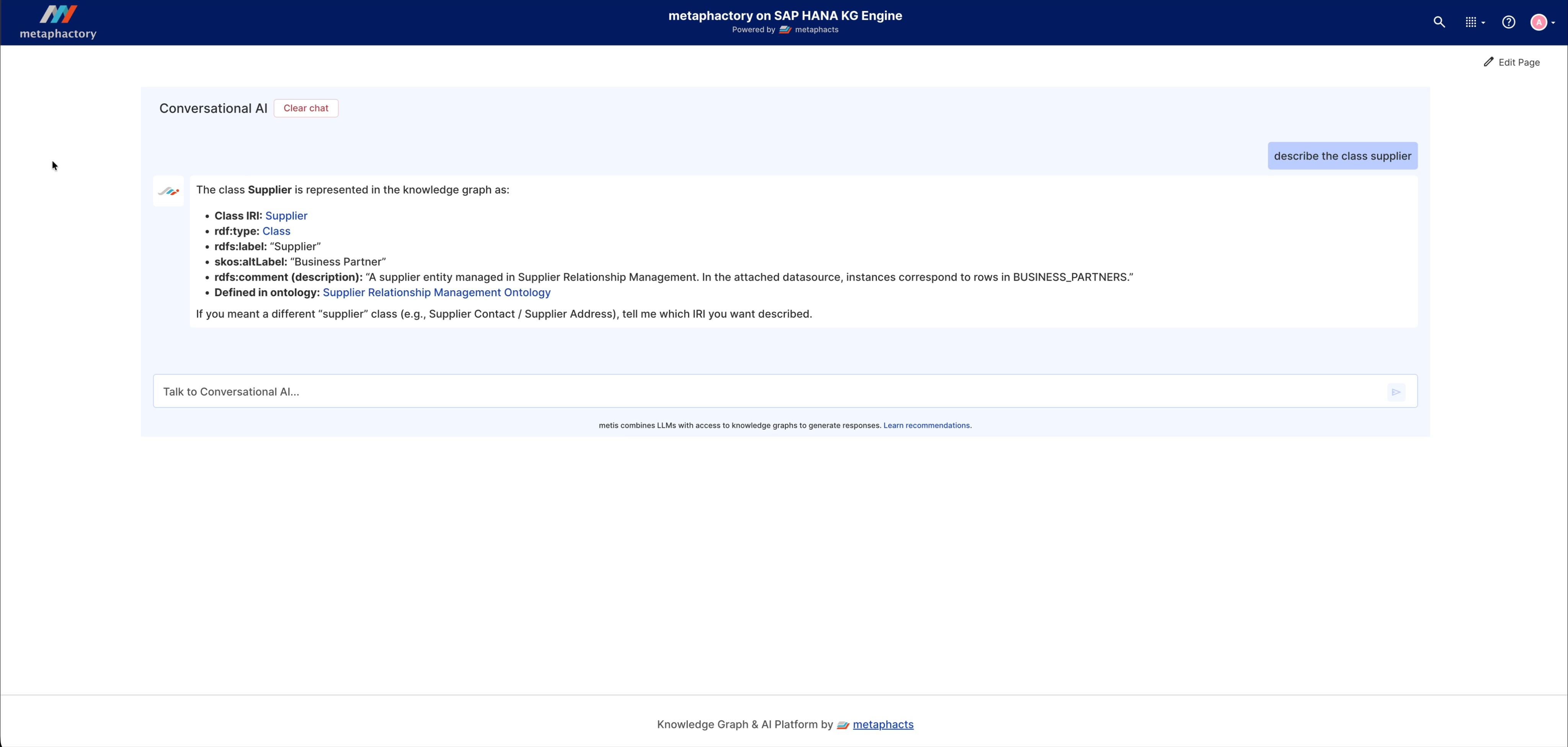Open the Class rdf:type link

pyautogui.click(x=276, y=231)
